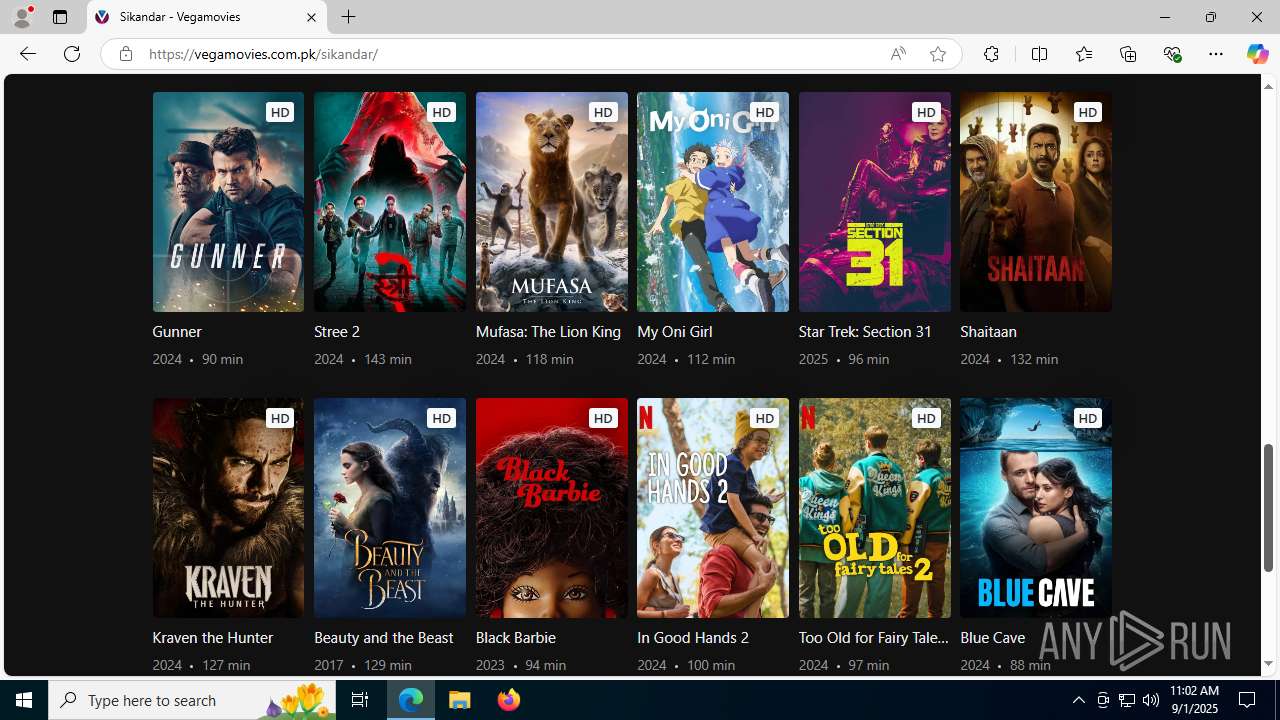The height and width of the screenshot is (720, 1280).
Task: Open the Shaitaan movie poster
Action: (x=1036, y=202)
